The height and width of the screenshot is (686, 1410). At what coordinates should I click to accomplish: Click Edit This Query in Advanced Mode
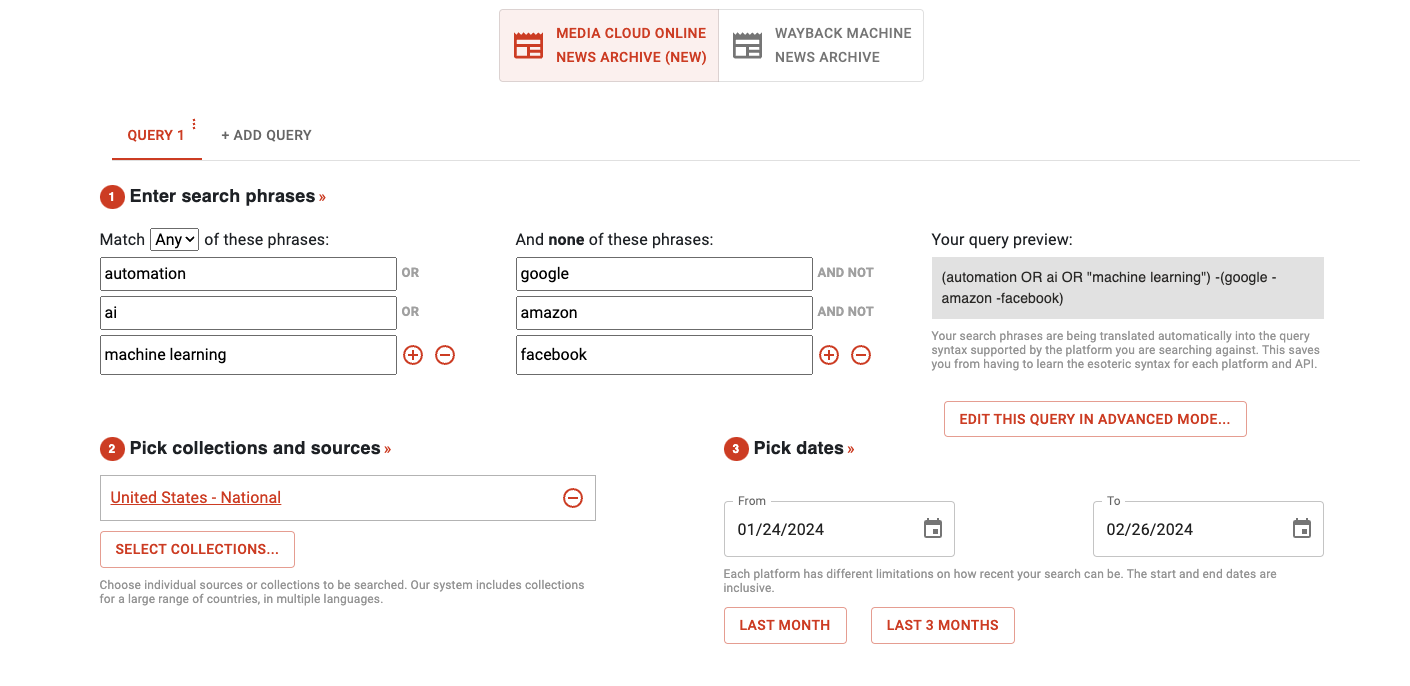(x=1094, y=419)
